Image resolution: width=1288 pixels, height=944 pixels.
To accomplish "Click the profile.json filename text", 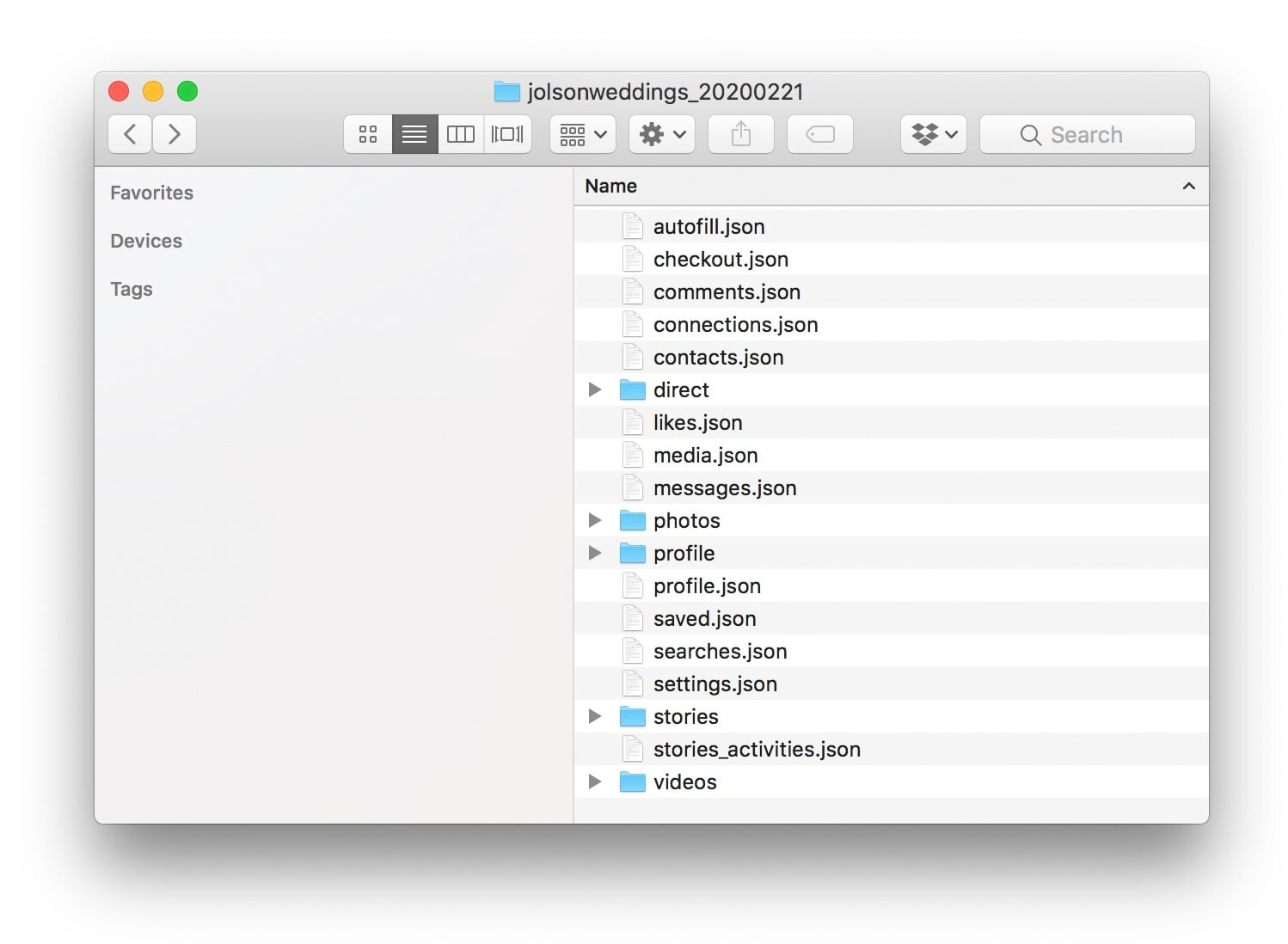I will tap(707, 585).
